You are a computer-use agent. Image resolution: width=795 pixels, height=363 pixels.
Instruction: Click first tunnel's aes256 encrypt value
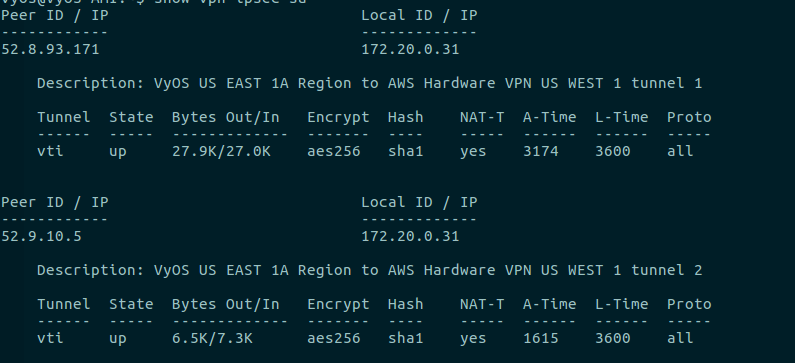click(x=334, y=152)
